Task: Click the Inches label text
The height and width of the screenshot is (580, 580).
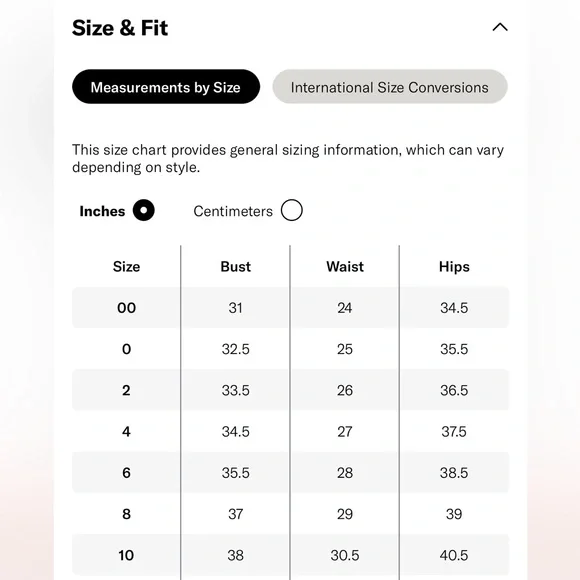Action: 102,211
